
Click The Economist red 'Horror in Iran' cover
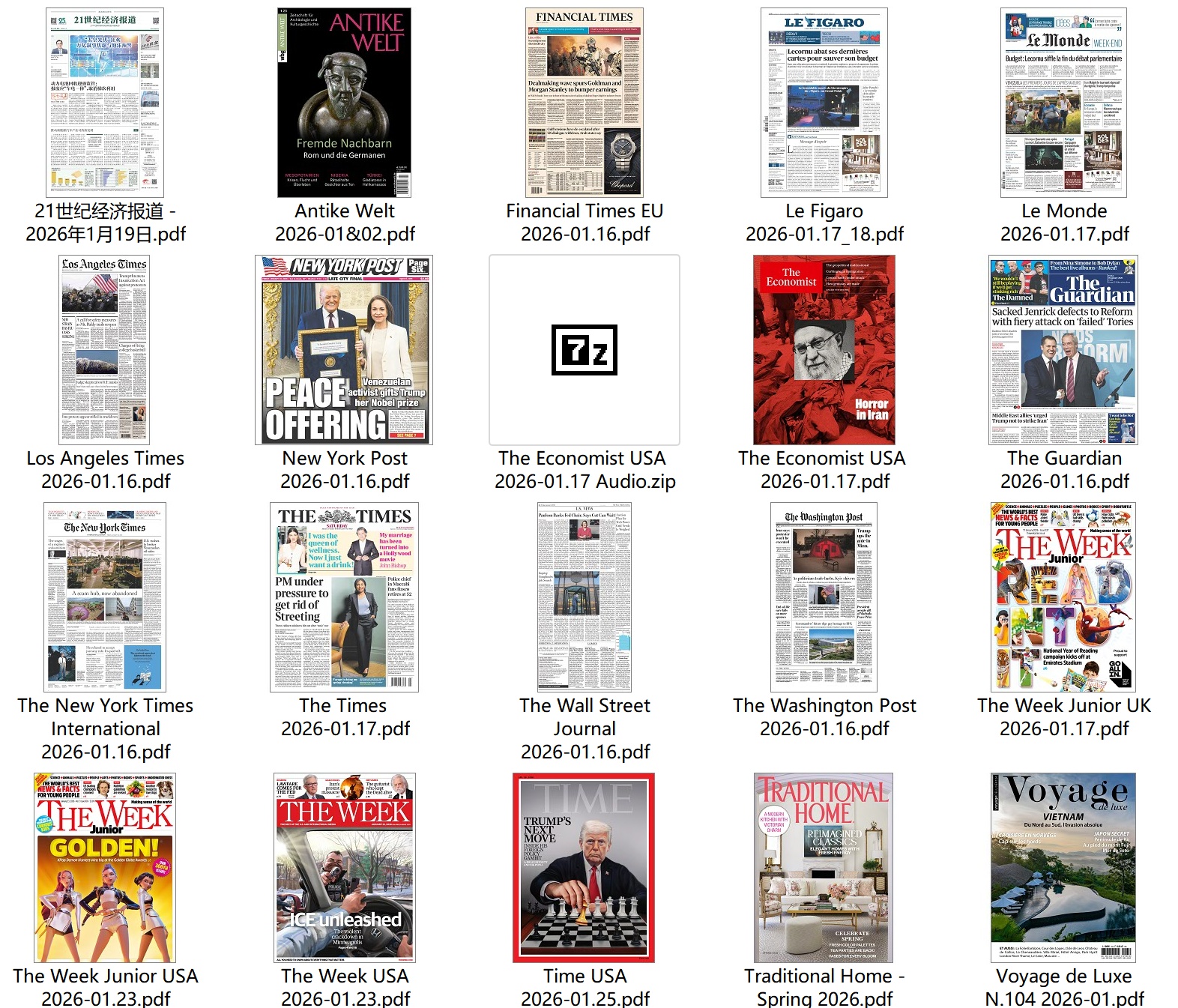click(824, 350)
